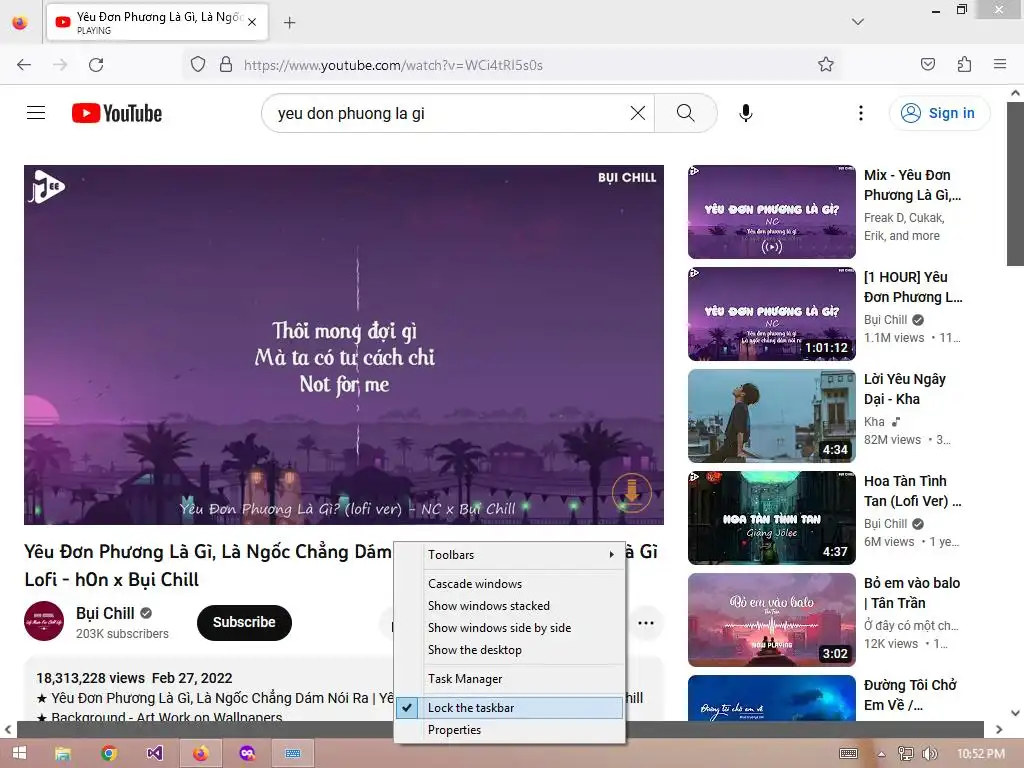Screen dimensions: 1024x768
Task: Open Lời Yêu Ngây Dại video thumbnail
Action: tap(771, 415)
